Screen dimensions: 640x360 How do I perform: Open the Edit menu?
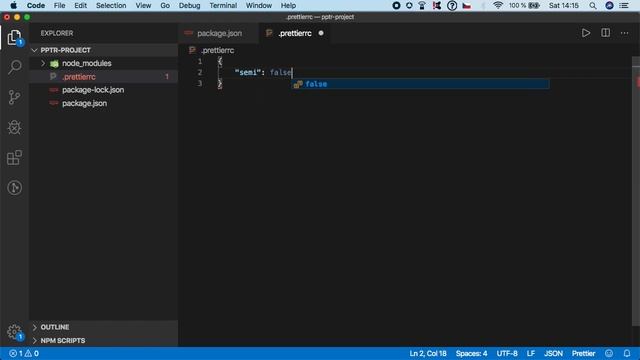tap(80, 5)
